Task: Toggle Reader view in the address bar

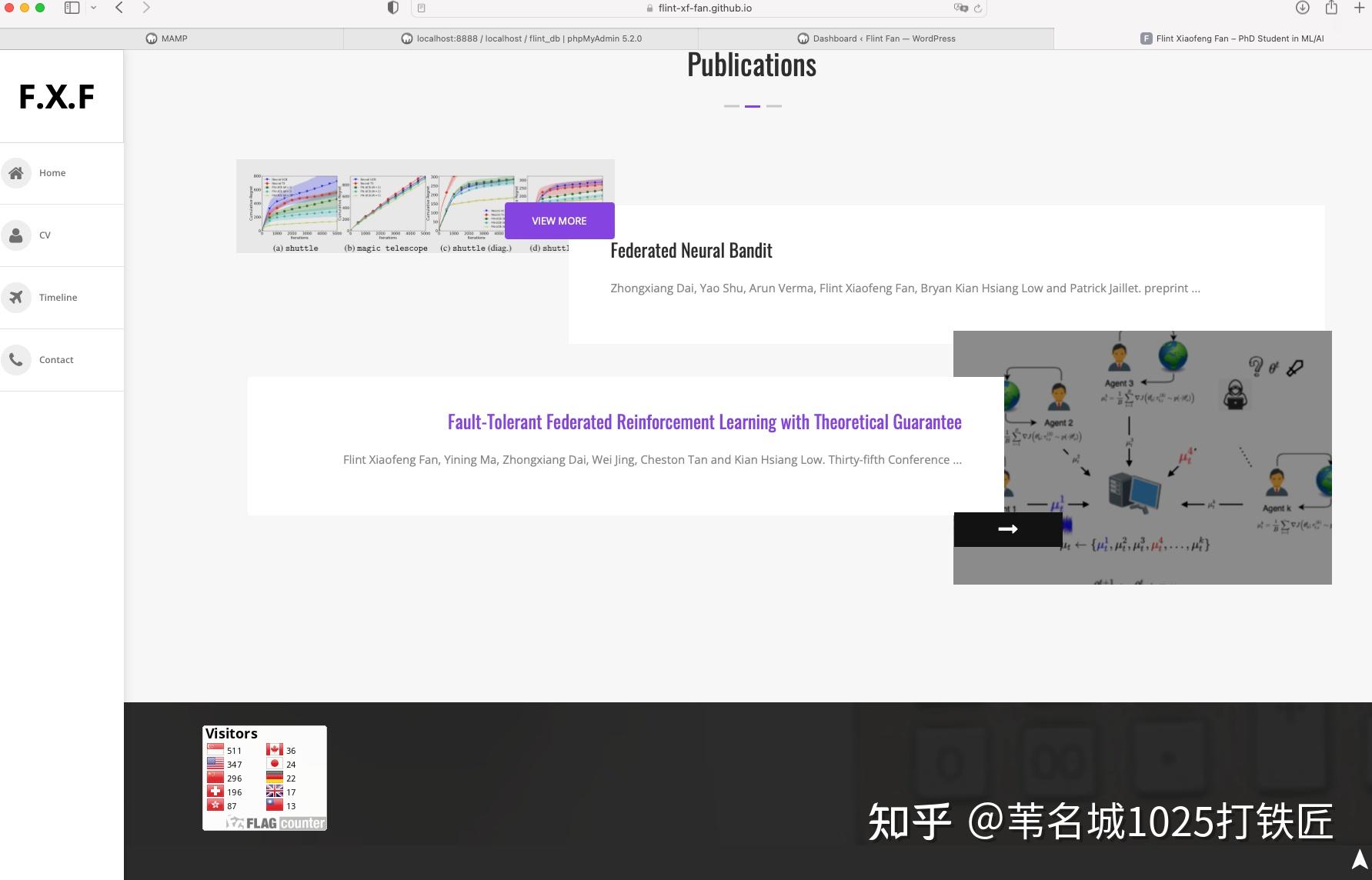Action: (x=421, y=8)
